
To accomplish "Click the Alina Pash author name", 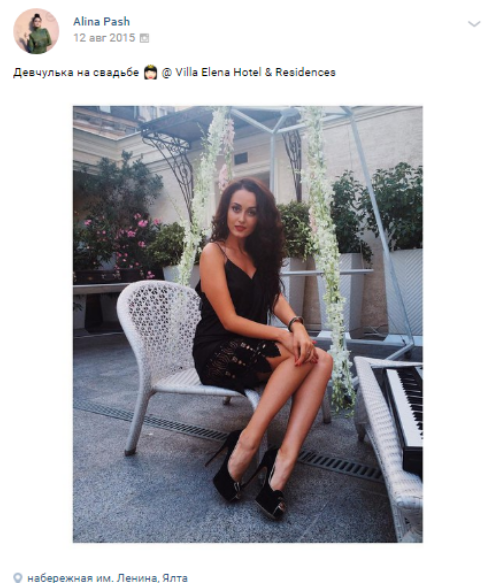I will pos(101,22).
